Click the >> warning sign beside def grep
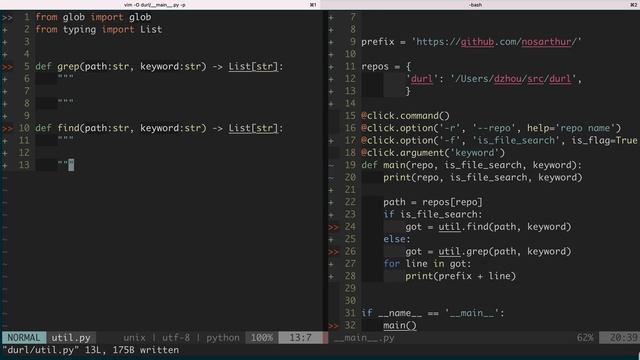Image resolution: width=640 pixels, height=360 pixels. click(7, 67)
